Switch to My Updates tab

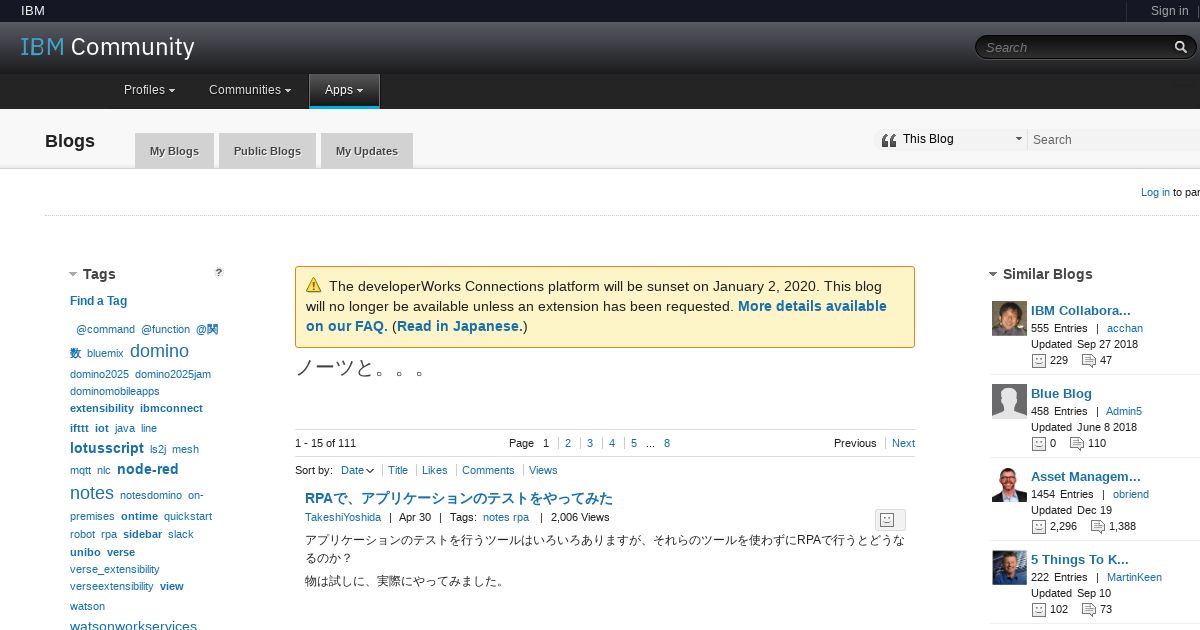point(366,151)
